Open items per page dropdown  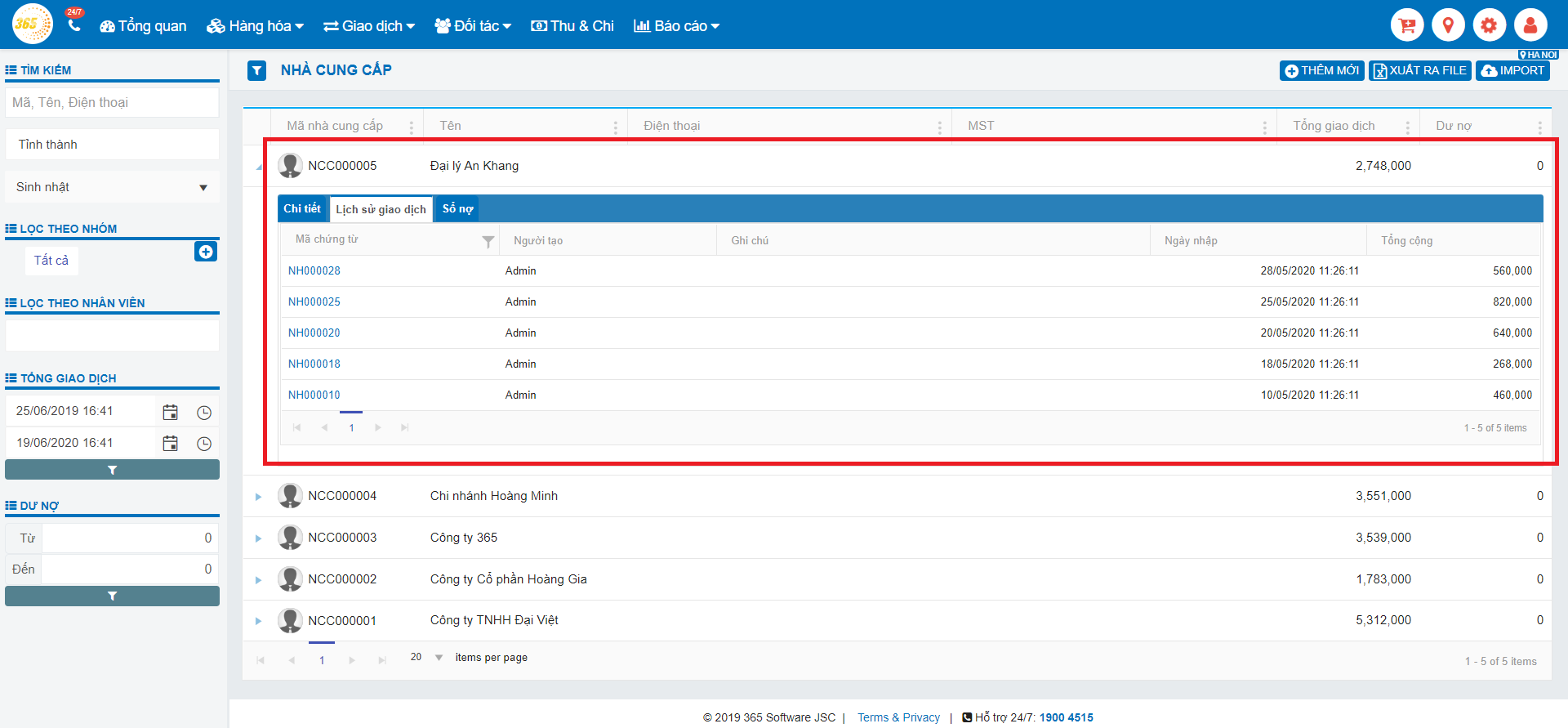(x=439, y=658)
